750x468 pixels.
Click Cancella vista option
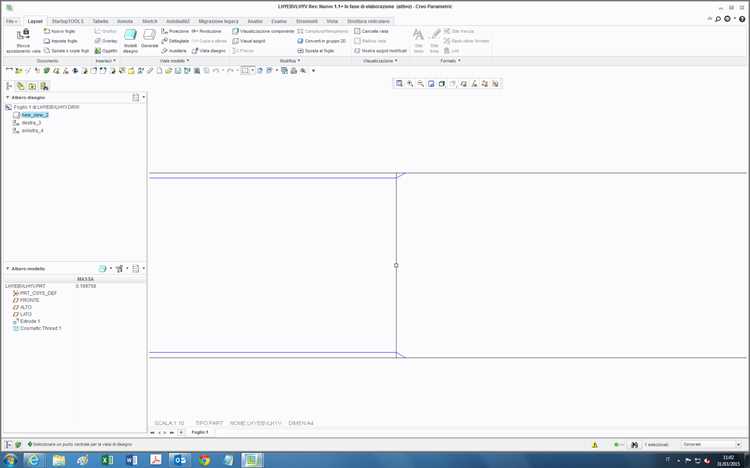coord(371,31)
